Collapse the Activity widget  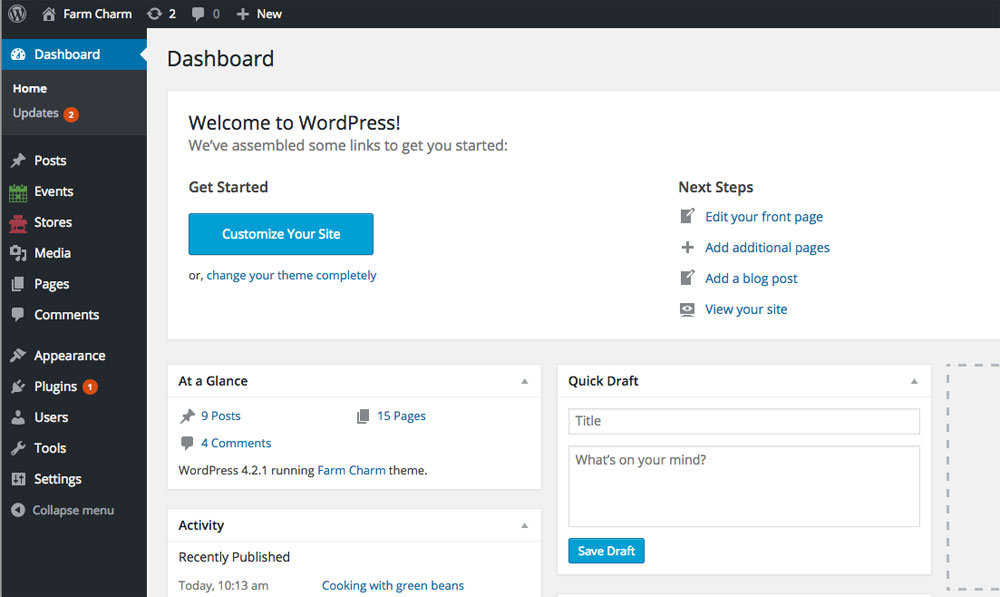(524, 526)
